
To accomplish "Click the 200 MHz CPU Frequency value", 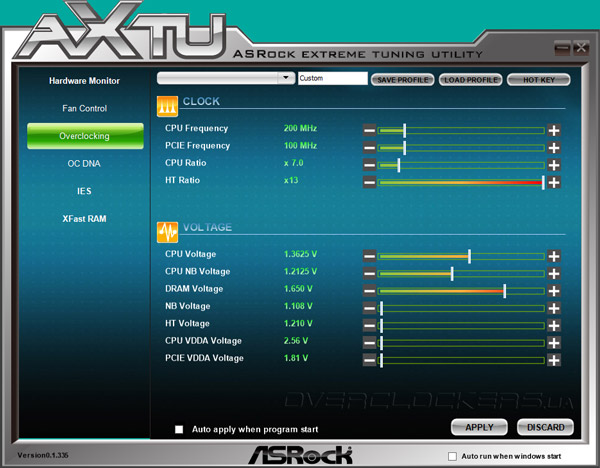I will [300, 128].
